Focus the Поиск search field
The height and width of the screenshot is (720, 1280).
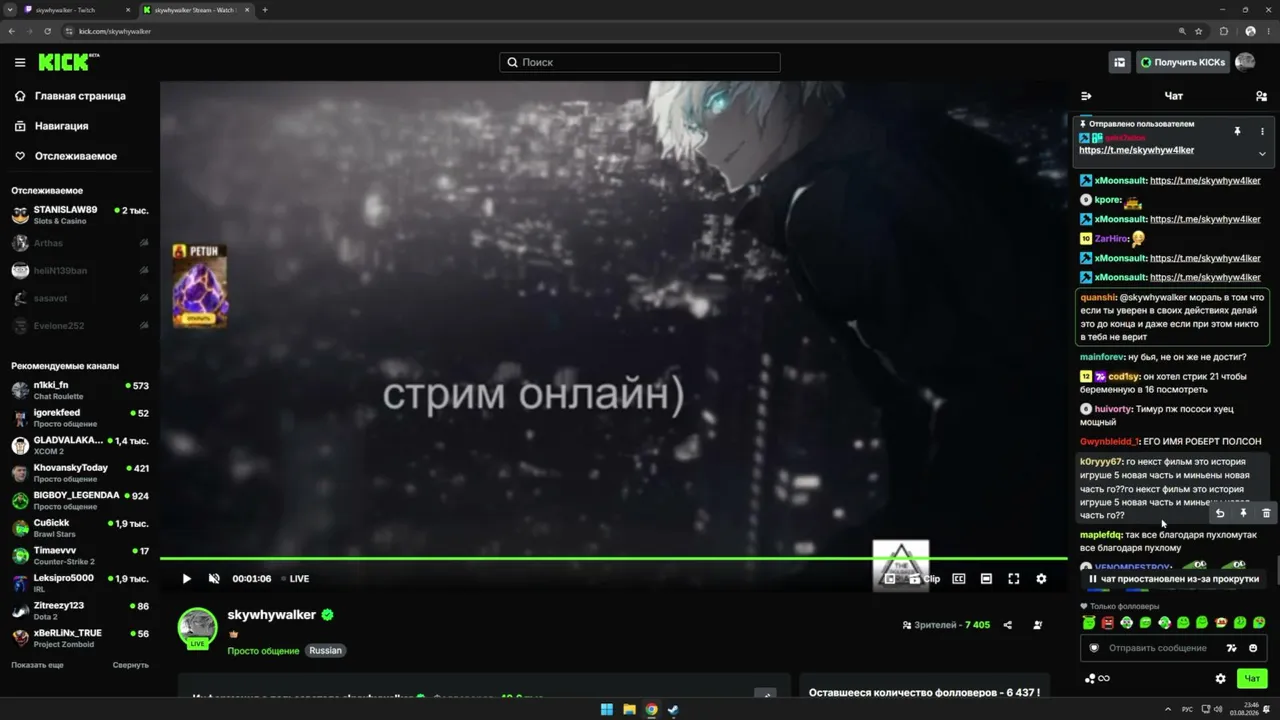[640, 62]
